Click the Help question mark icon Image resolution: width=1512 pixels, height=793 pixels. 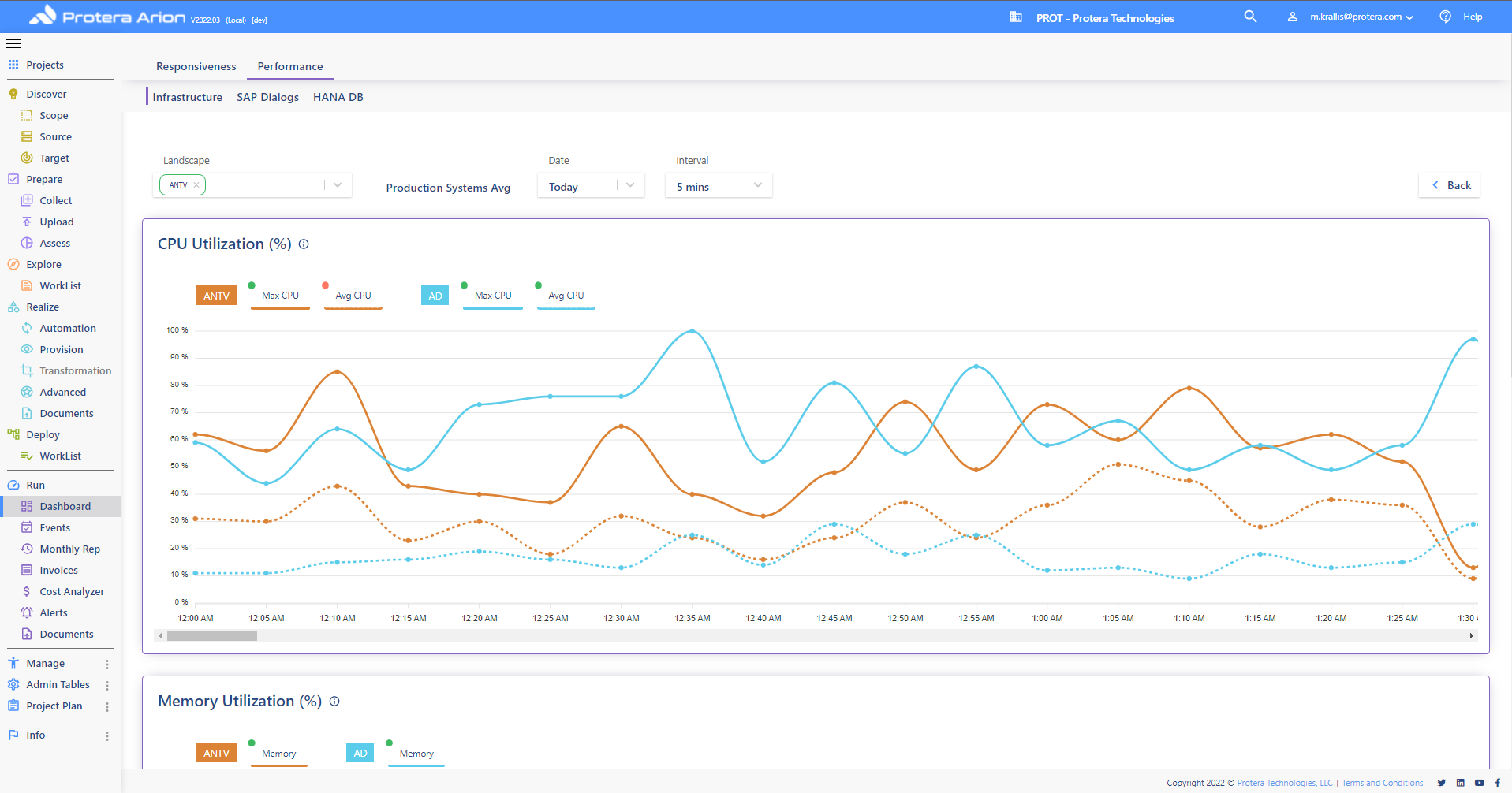[x=1445, y=17]
